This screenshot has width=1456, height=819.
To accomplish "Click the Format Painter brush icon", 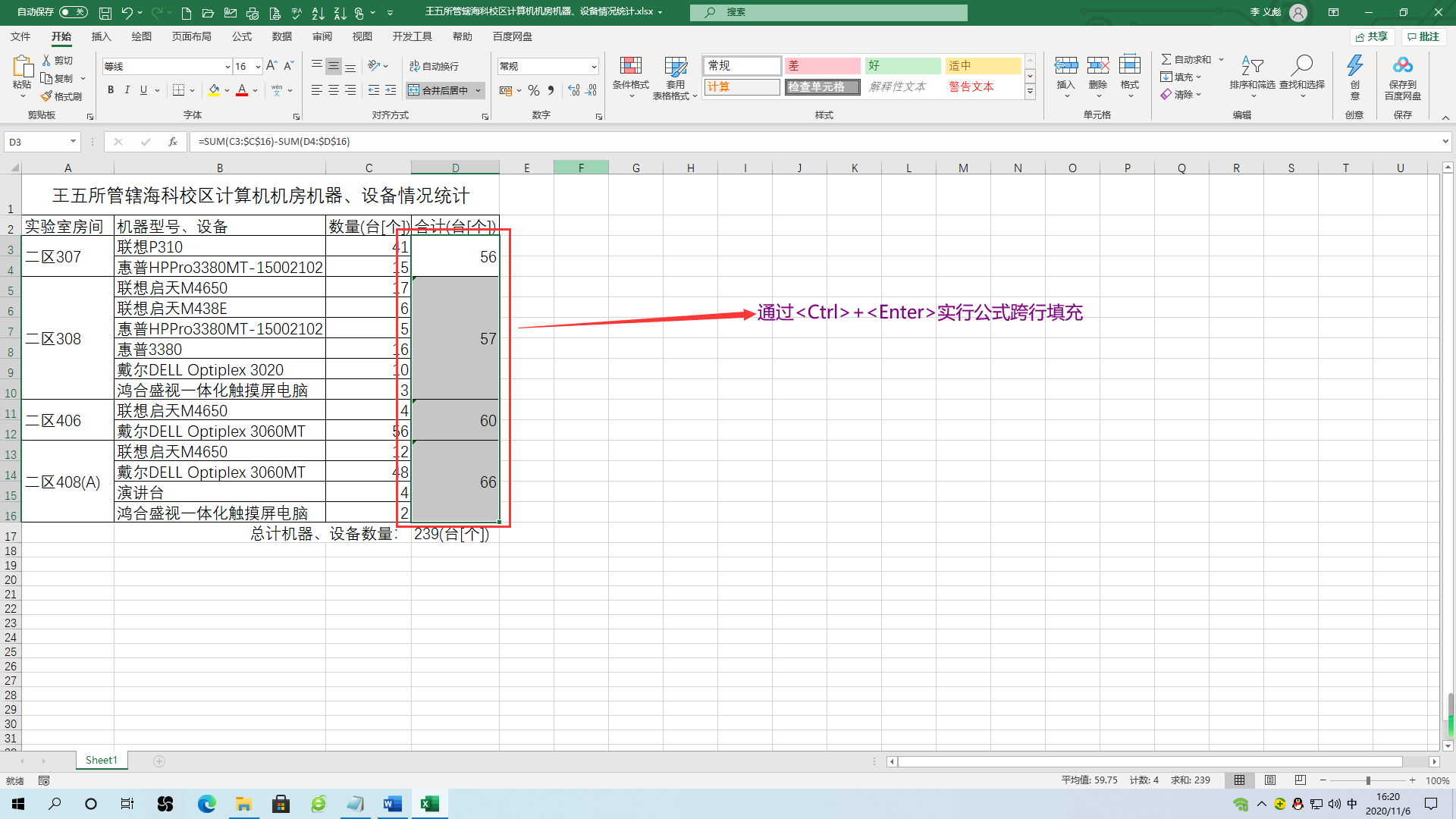I will point(46,96).
